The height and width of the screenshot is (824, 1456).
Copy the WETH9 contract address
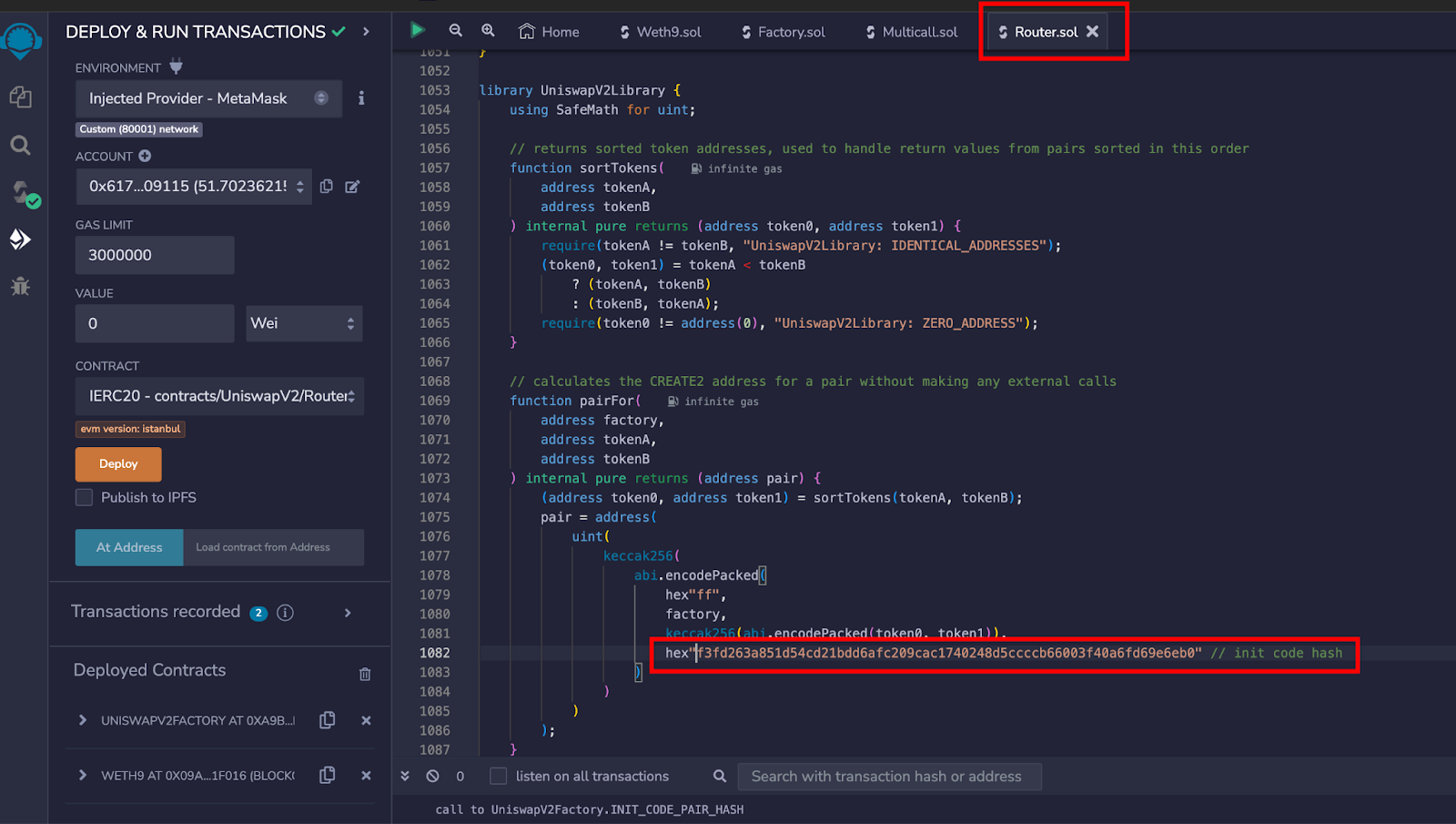[x=328, y=775]
